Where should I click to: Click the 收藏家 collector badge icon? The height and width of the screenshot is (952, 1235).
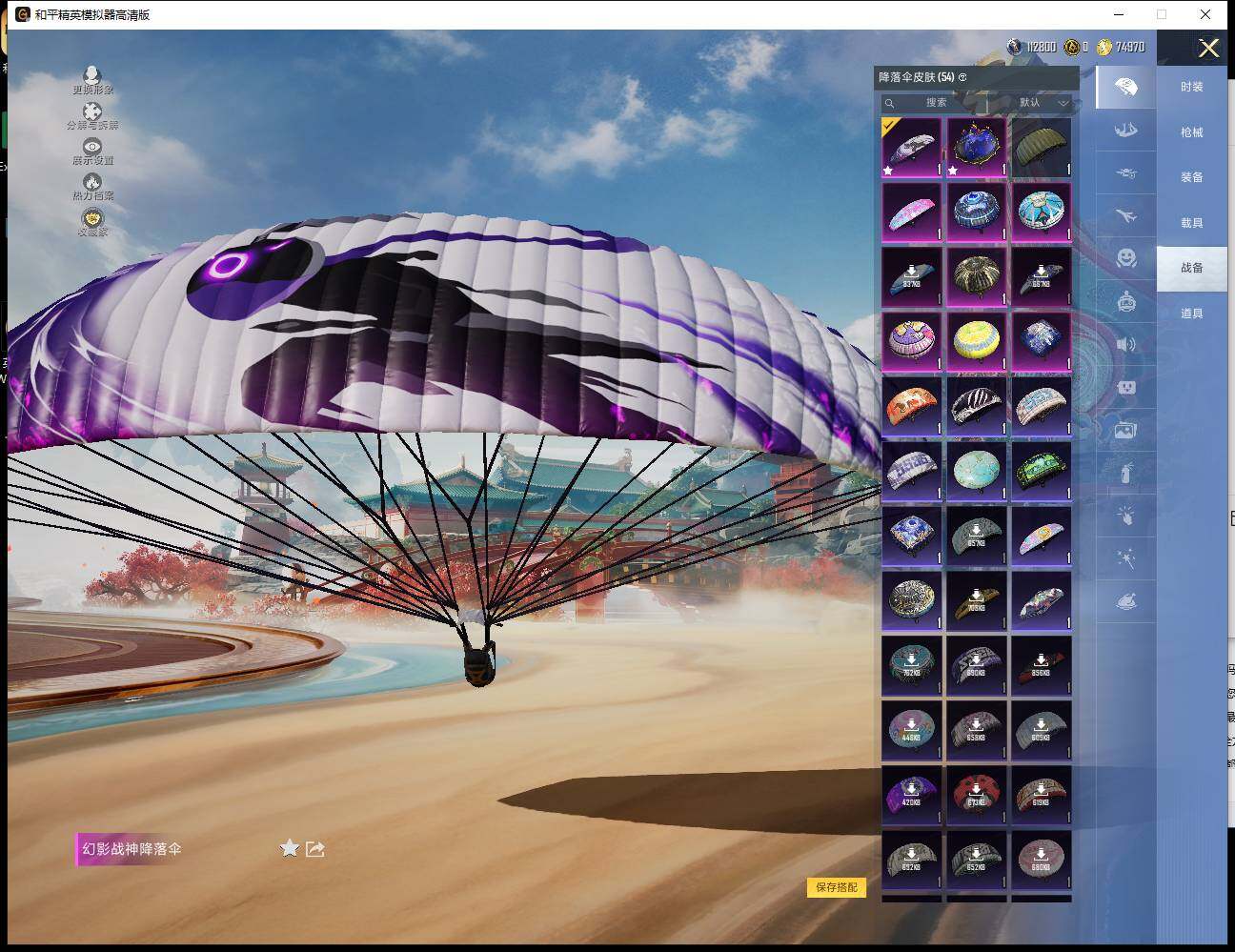[x=92, y=220]
